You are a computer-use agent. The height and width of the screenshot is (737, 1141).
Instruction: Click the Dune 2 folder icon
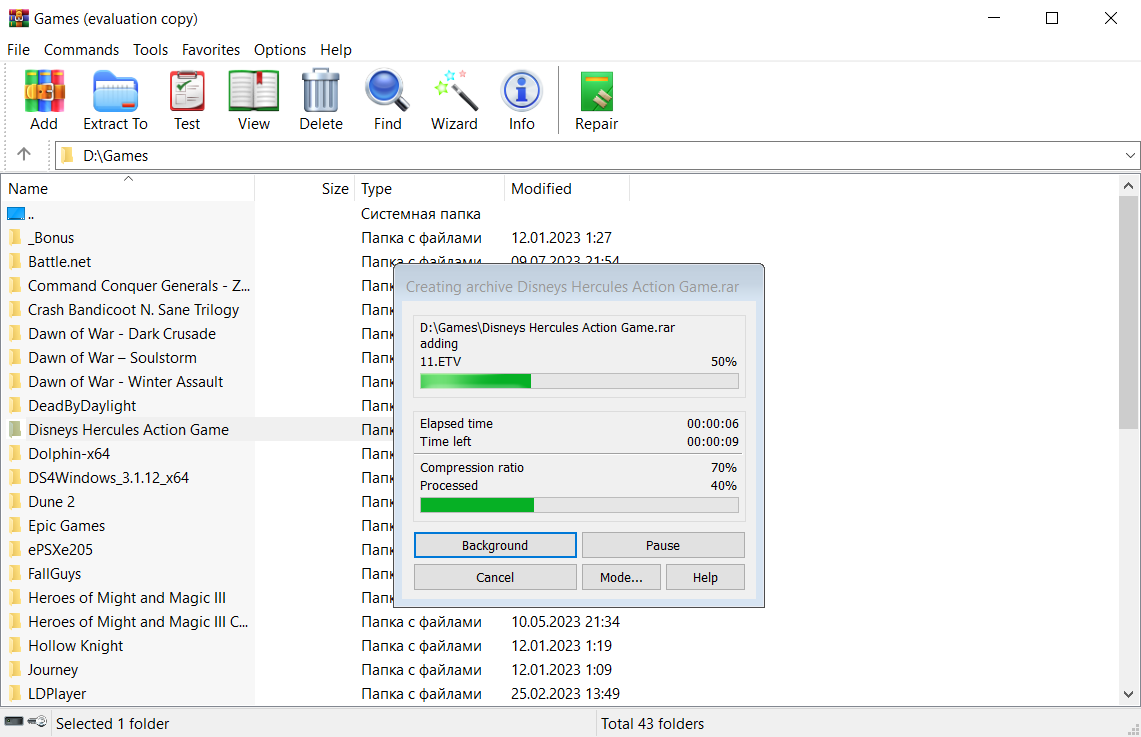(15, 502)
